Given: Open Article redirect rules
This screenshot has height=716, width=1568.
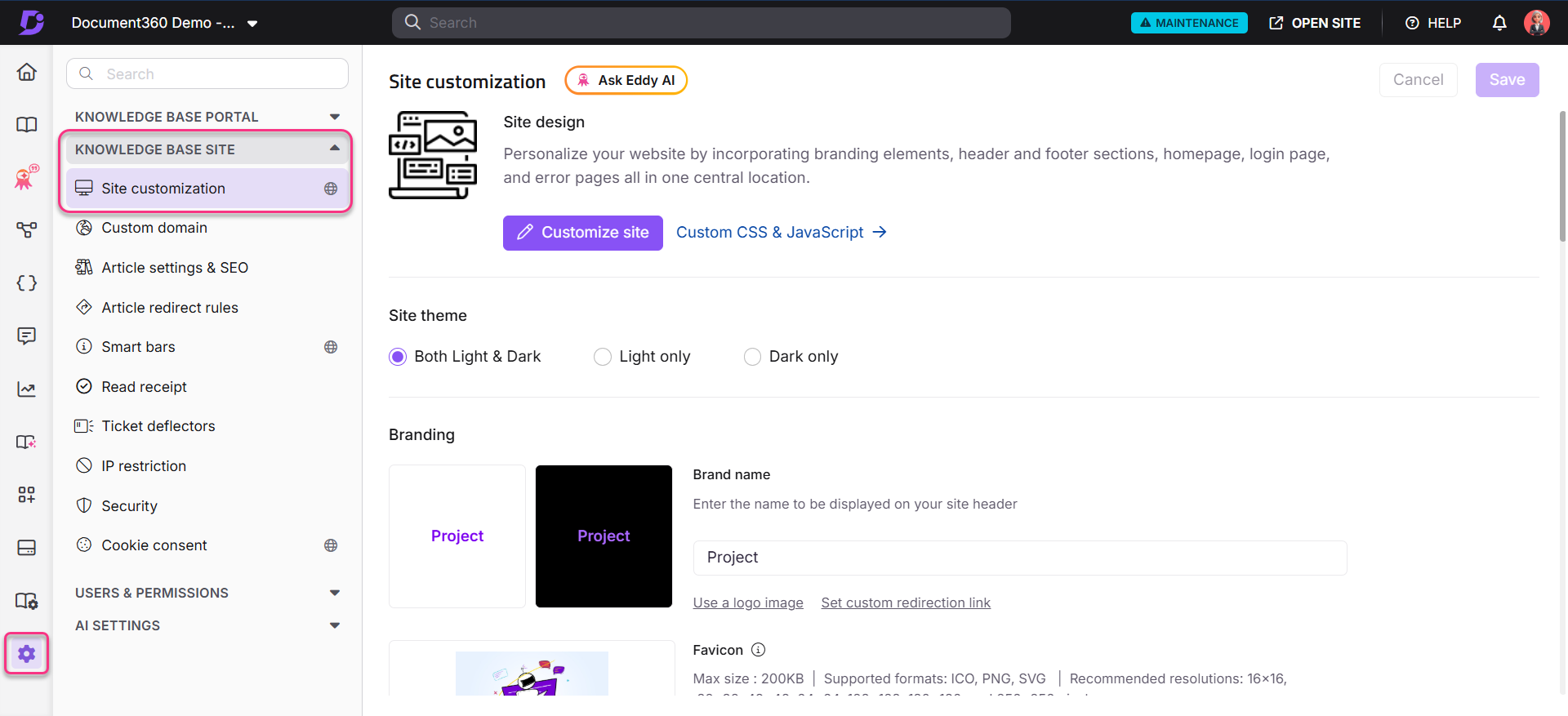Looking at the screenshot, I should click(207, 308).
